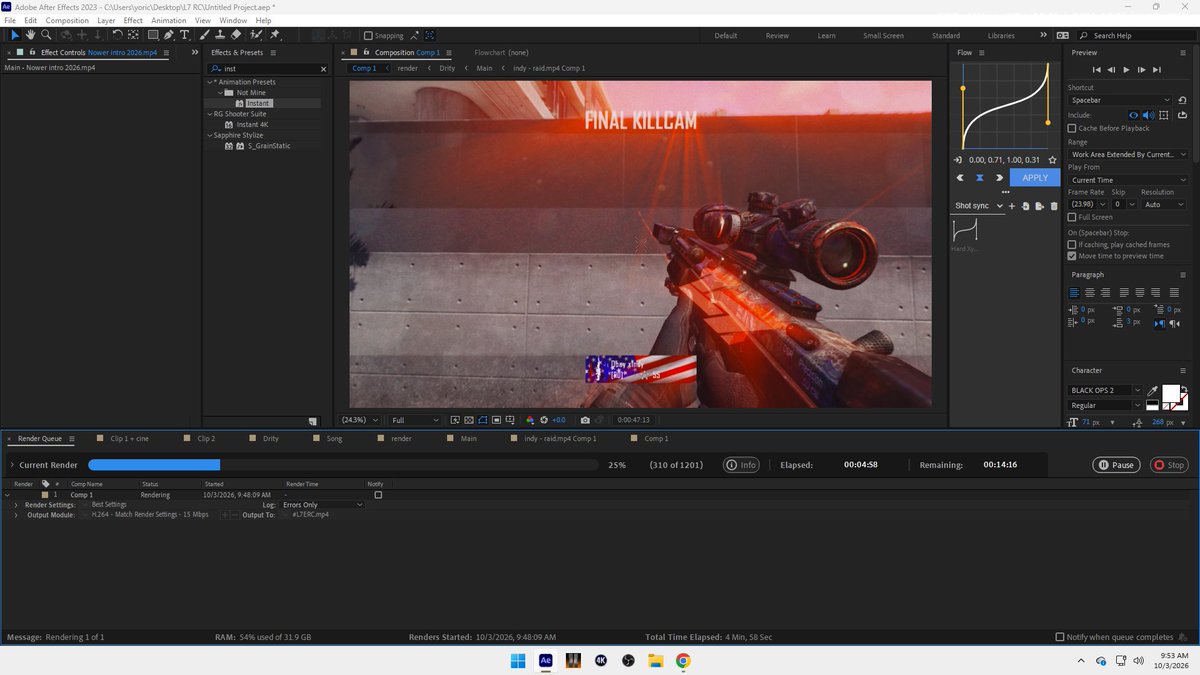Tick the Notify checkbox for Comp 1
The width and height of the screenshot is (1200, 675).
click(378, 495)
